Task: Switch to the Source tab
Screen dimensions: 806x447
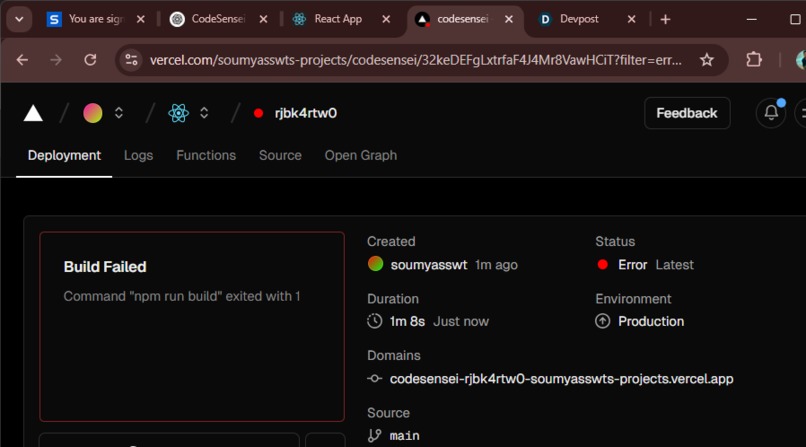Action: (x=280, y=155)
